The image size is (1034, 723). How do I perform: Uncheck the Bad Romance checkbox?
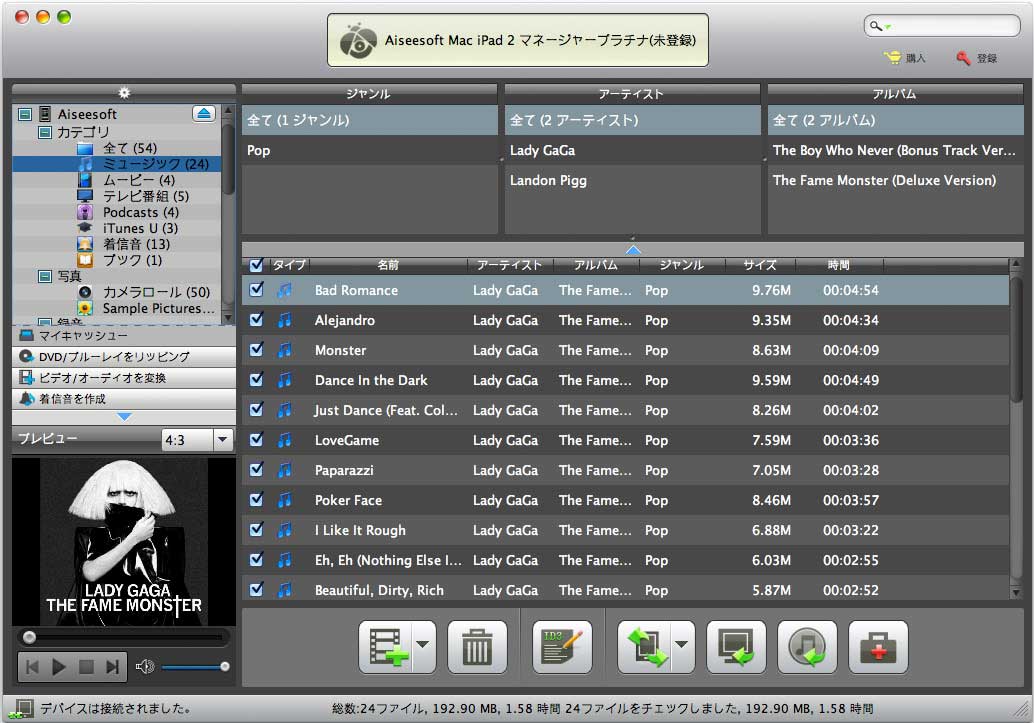click(x=257, y=290)
